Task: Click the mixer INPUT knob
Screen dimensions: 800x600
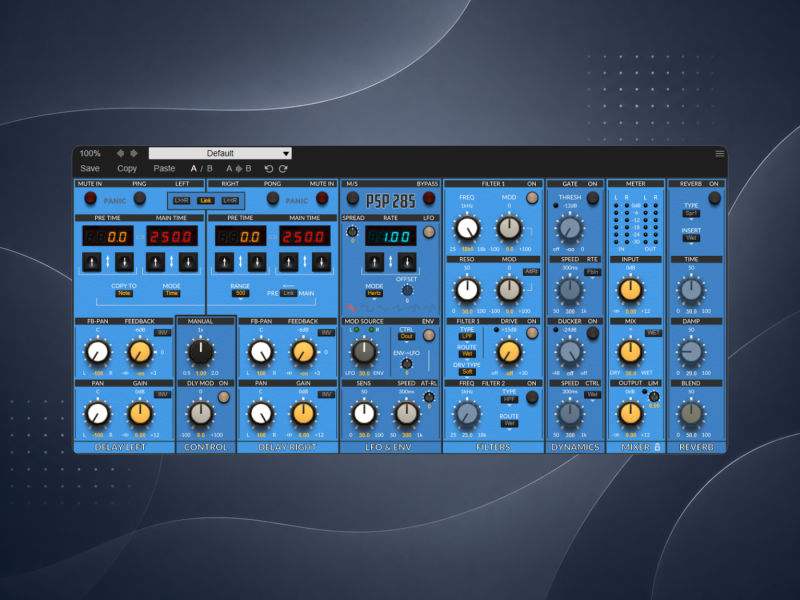Action: tap(630, 290)
